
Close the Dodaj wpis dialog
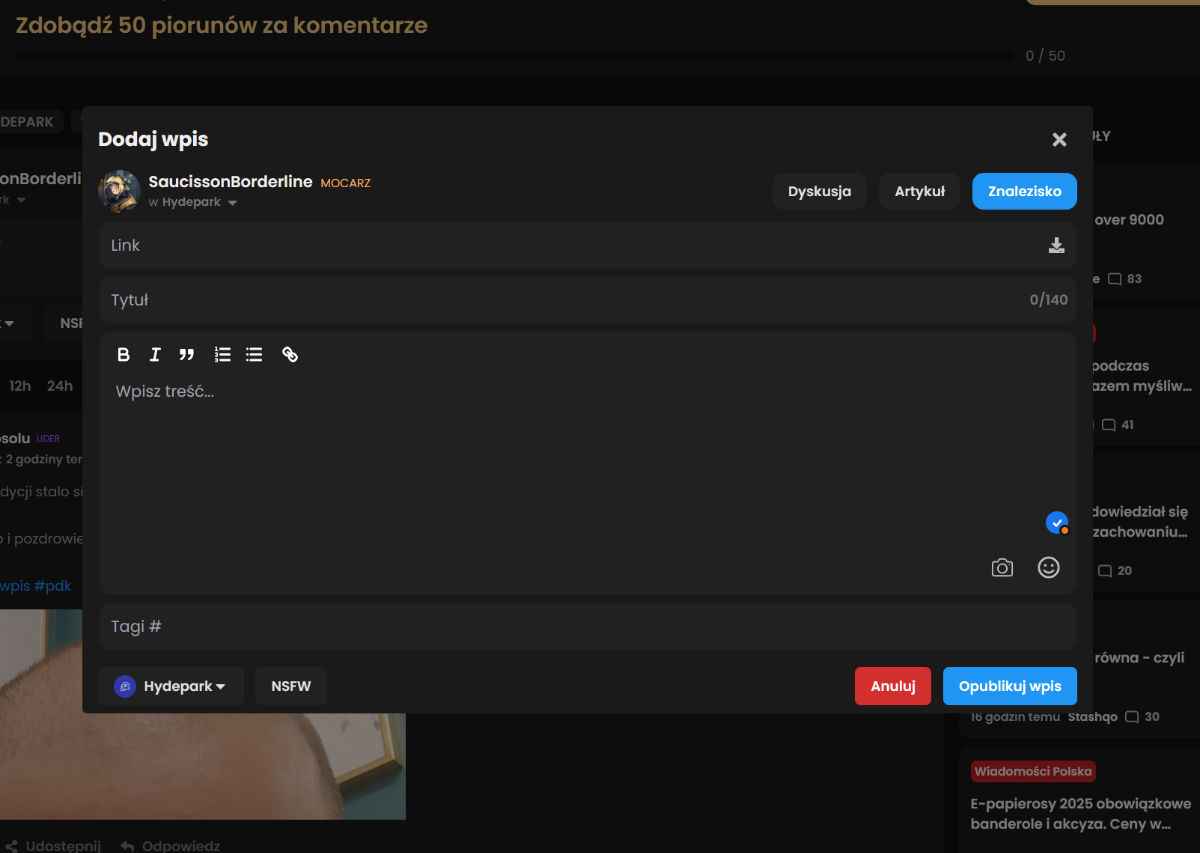(1059, 140)
